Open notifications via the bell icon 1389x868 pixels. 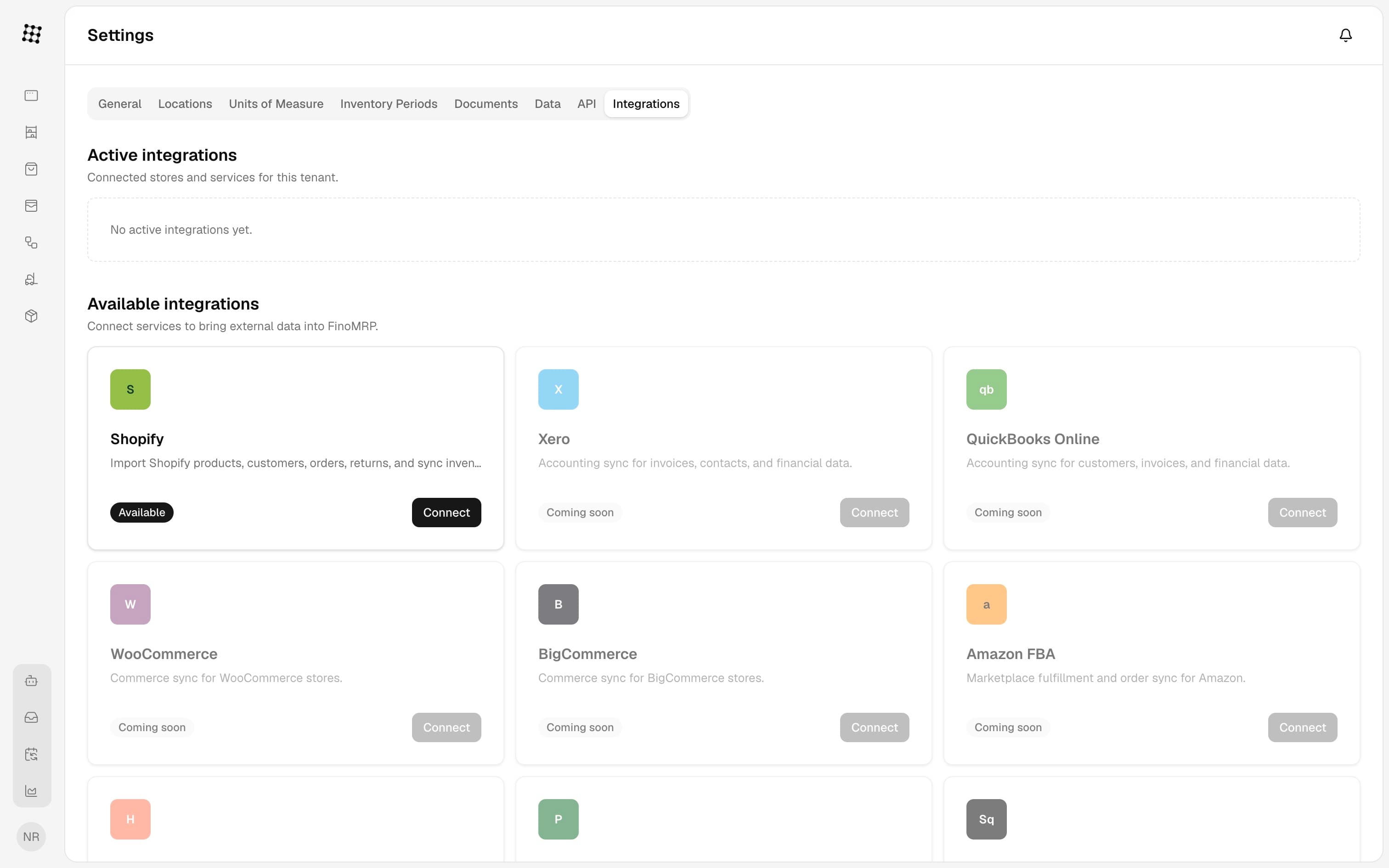pos(1345,35)
